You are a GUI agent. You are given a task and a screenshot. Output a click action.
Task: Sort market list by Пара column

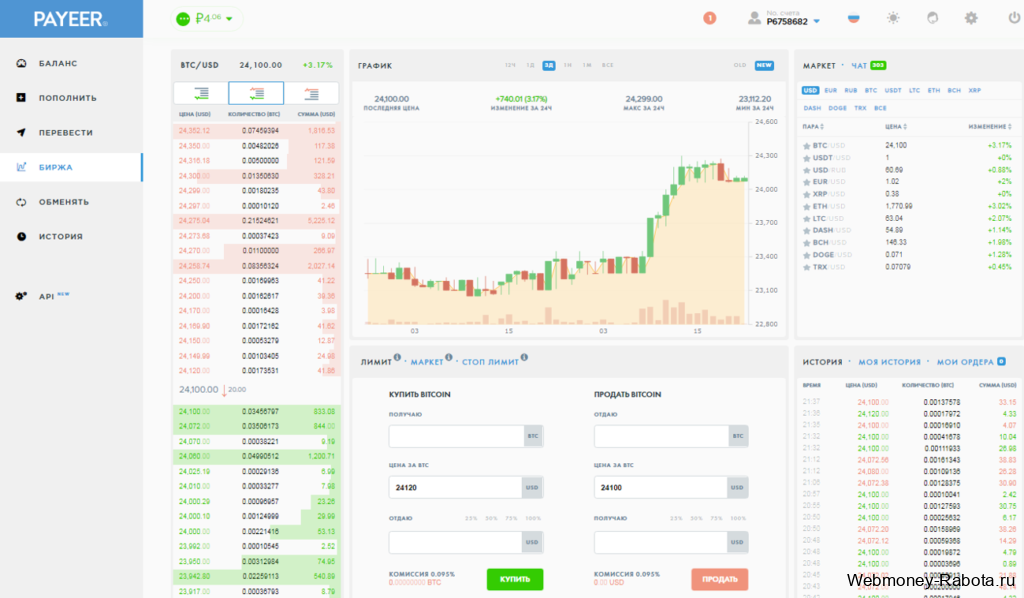point(813,127)
